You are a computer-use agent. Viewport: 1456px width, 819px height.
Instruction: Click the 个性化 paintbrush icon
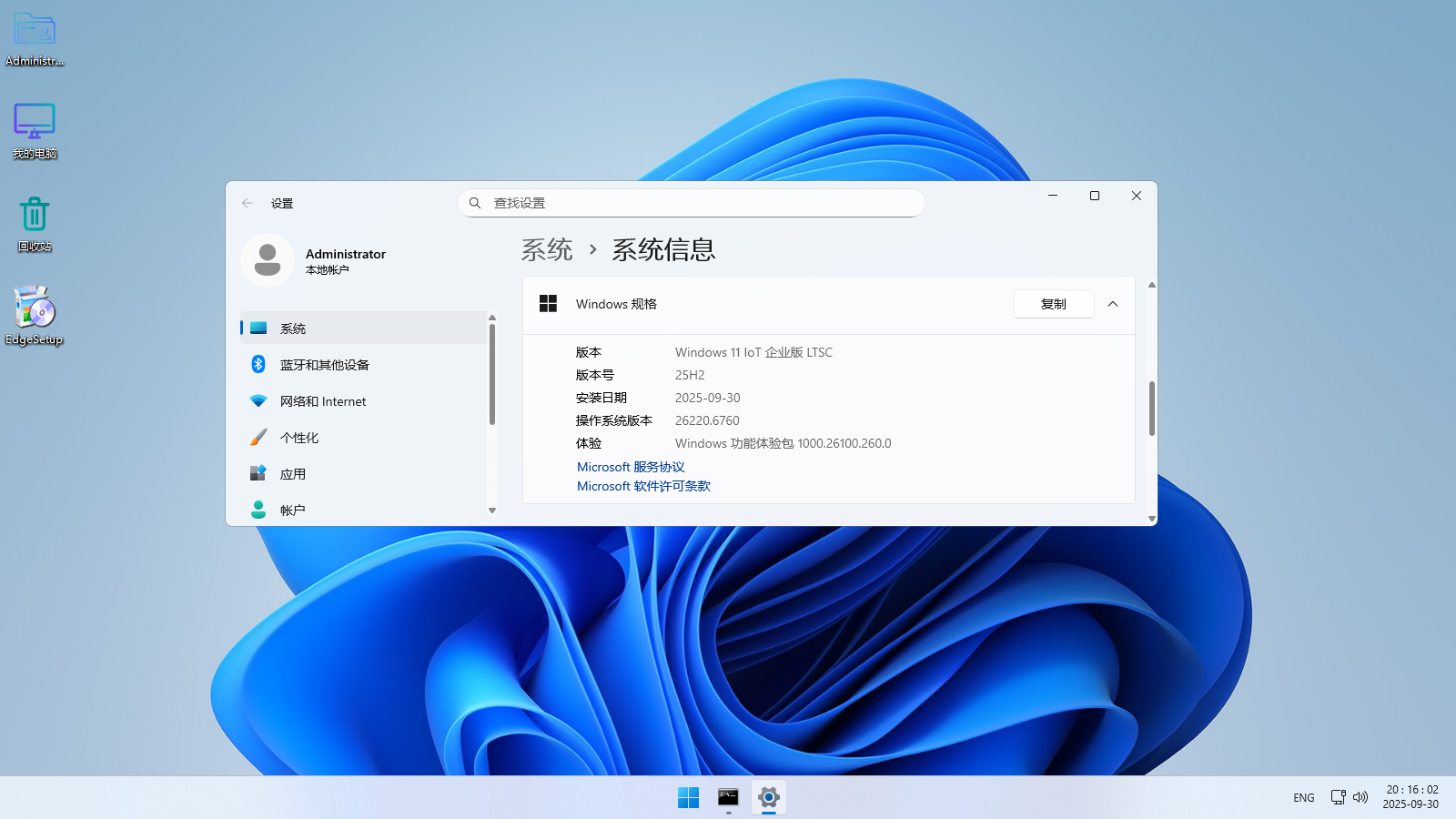pyautogui.click(x=258, y=438)
